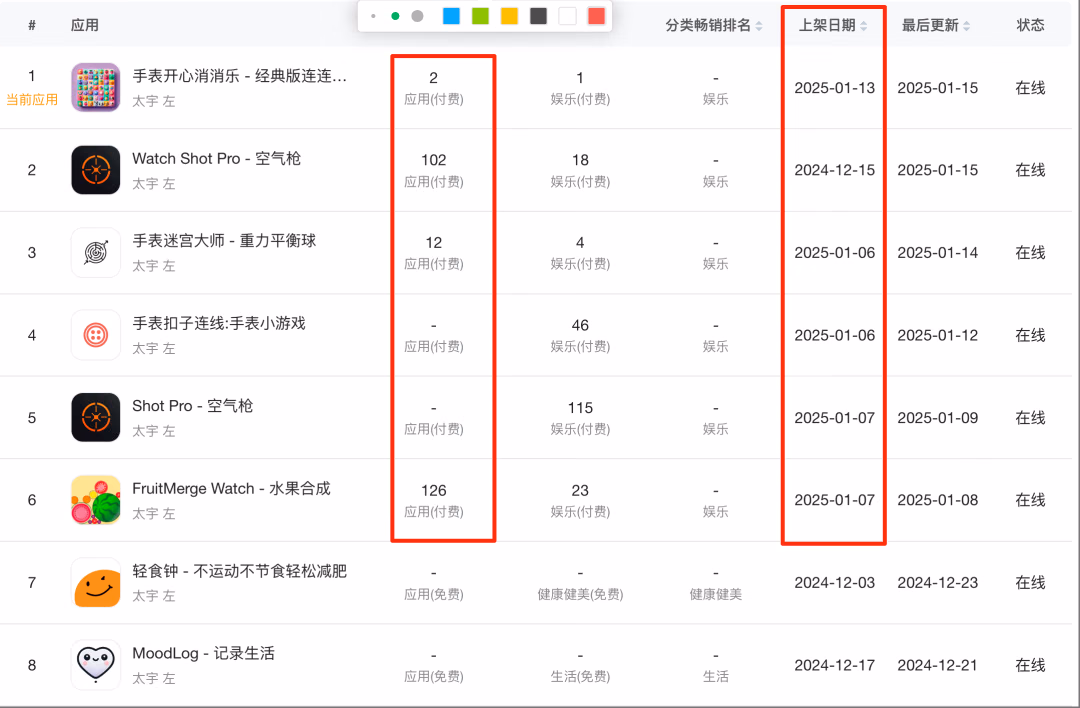Click the Watch Shot Pro crosshair icon

tap(96, 170)
